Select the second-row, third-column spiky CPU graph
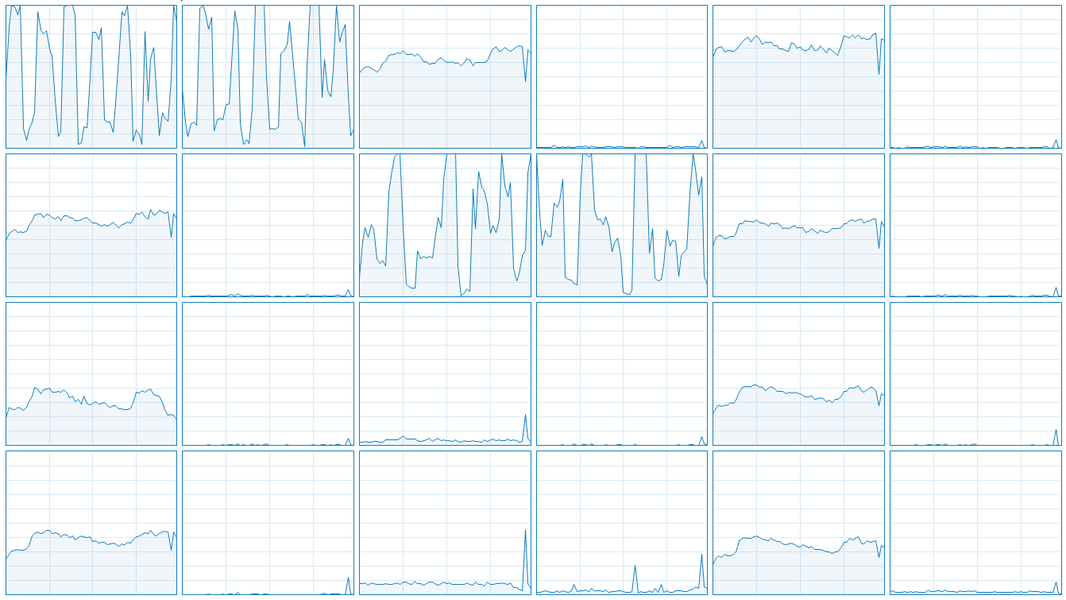 445,225
